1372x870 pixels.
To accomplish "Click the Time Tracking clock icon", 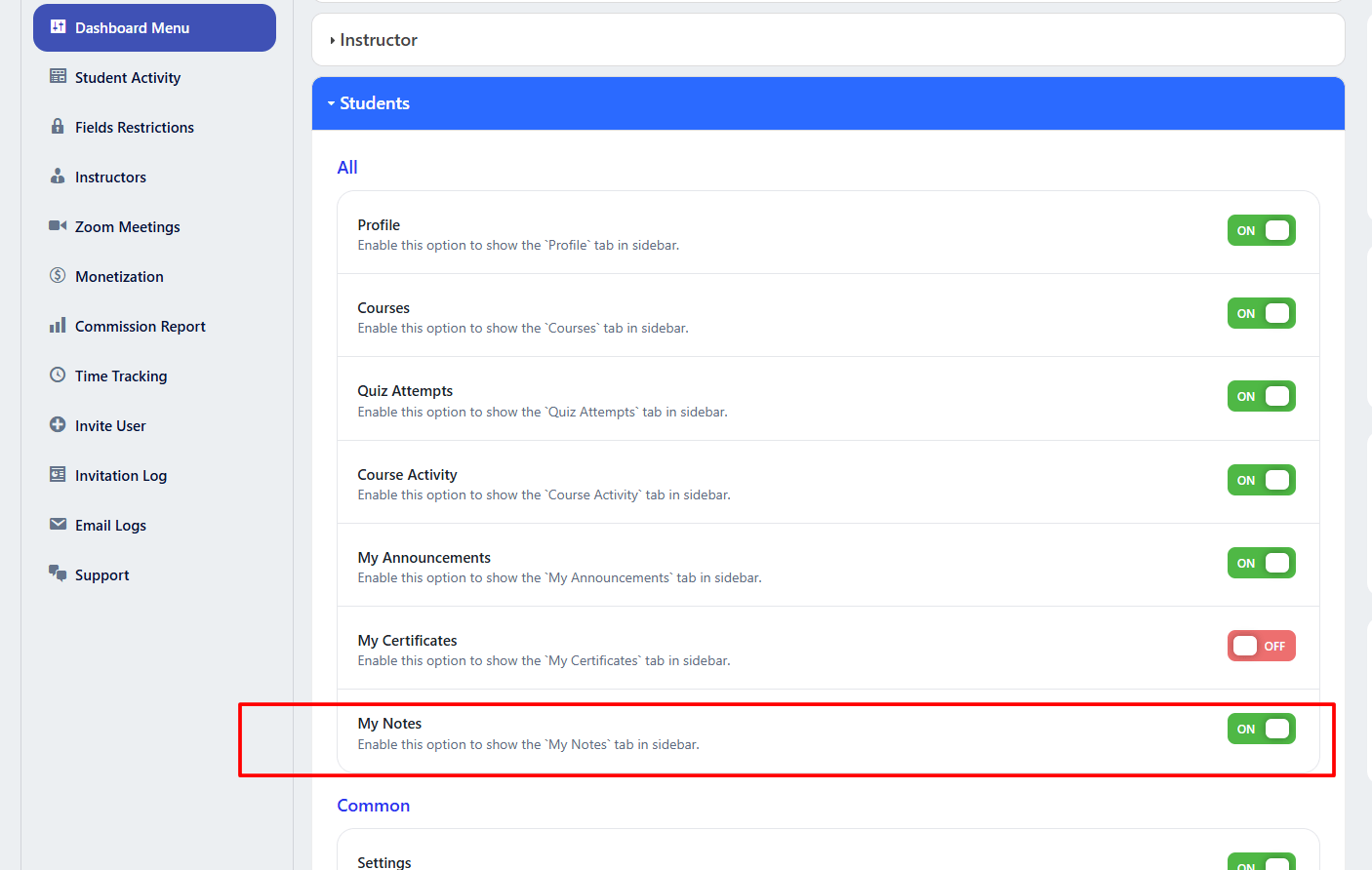I will (58, 376).
